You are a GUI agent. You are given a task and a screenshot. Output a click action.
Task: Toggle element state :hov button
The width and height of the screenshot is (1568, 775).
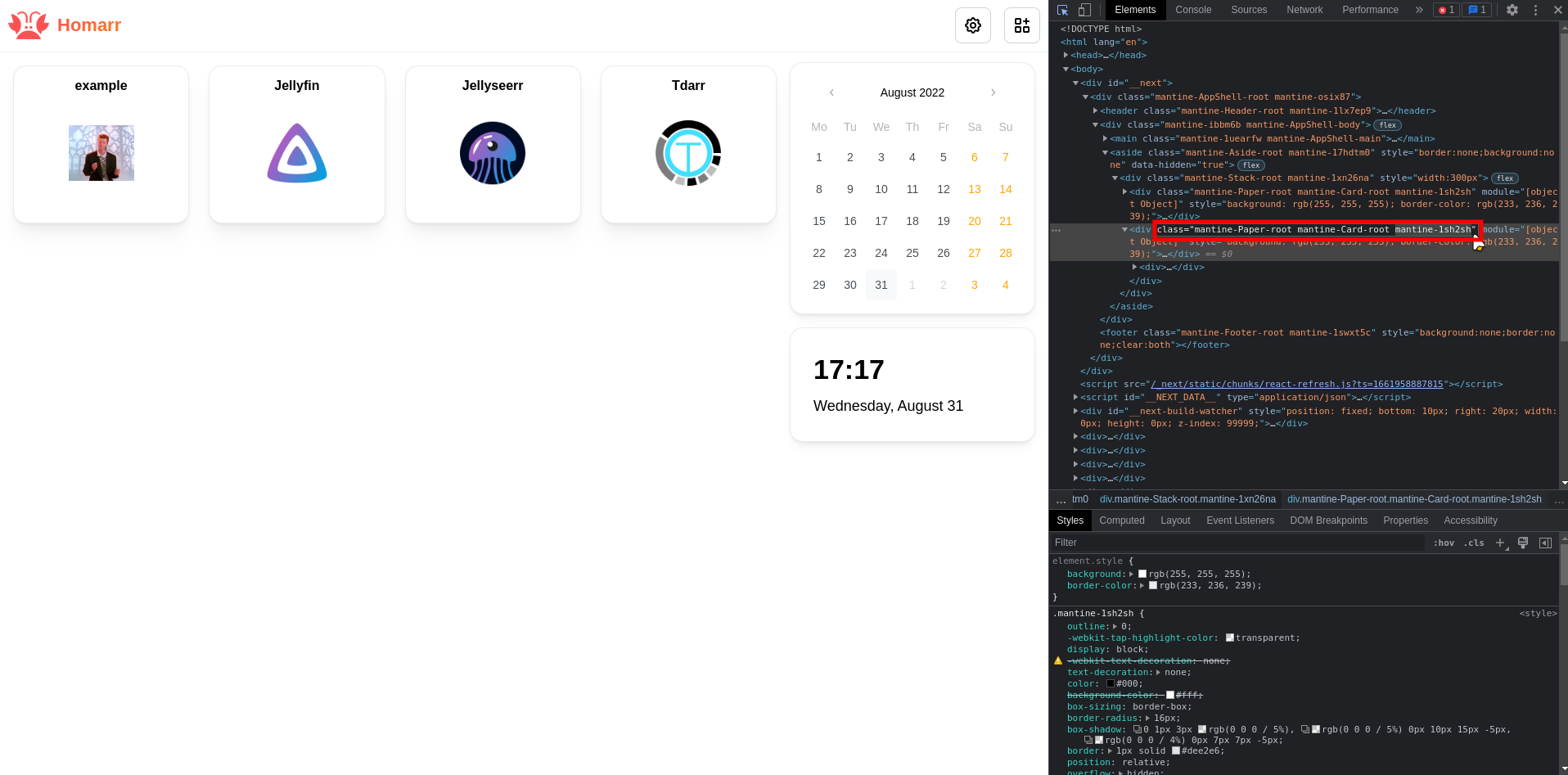point(1444,543)
